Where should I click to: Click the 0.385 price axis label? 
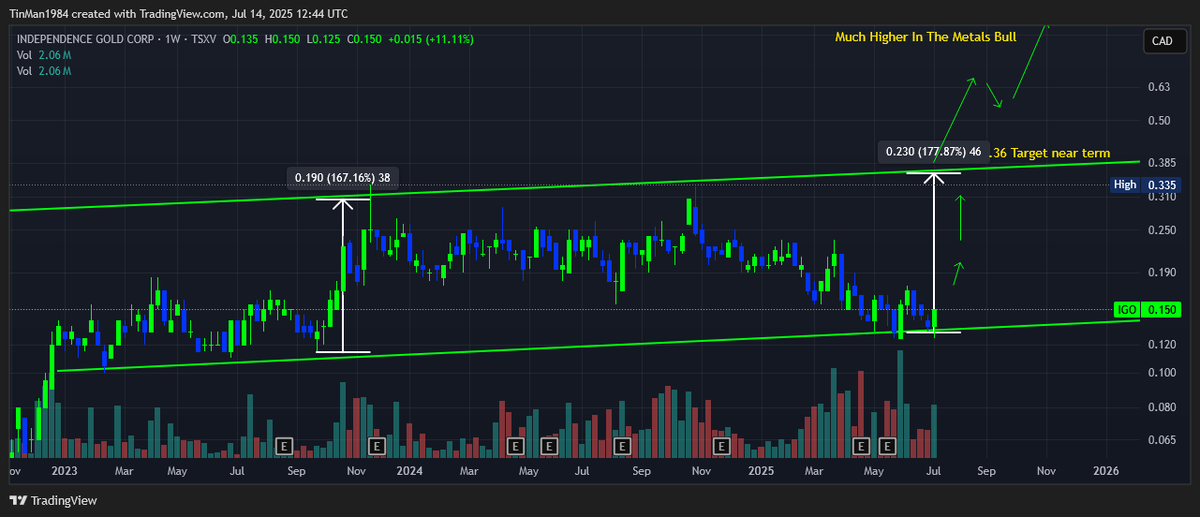(1162, 163)
